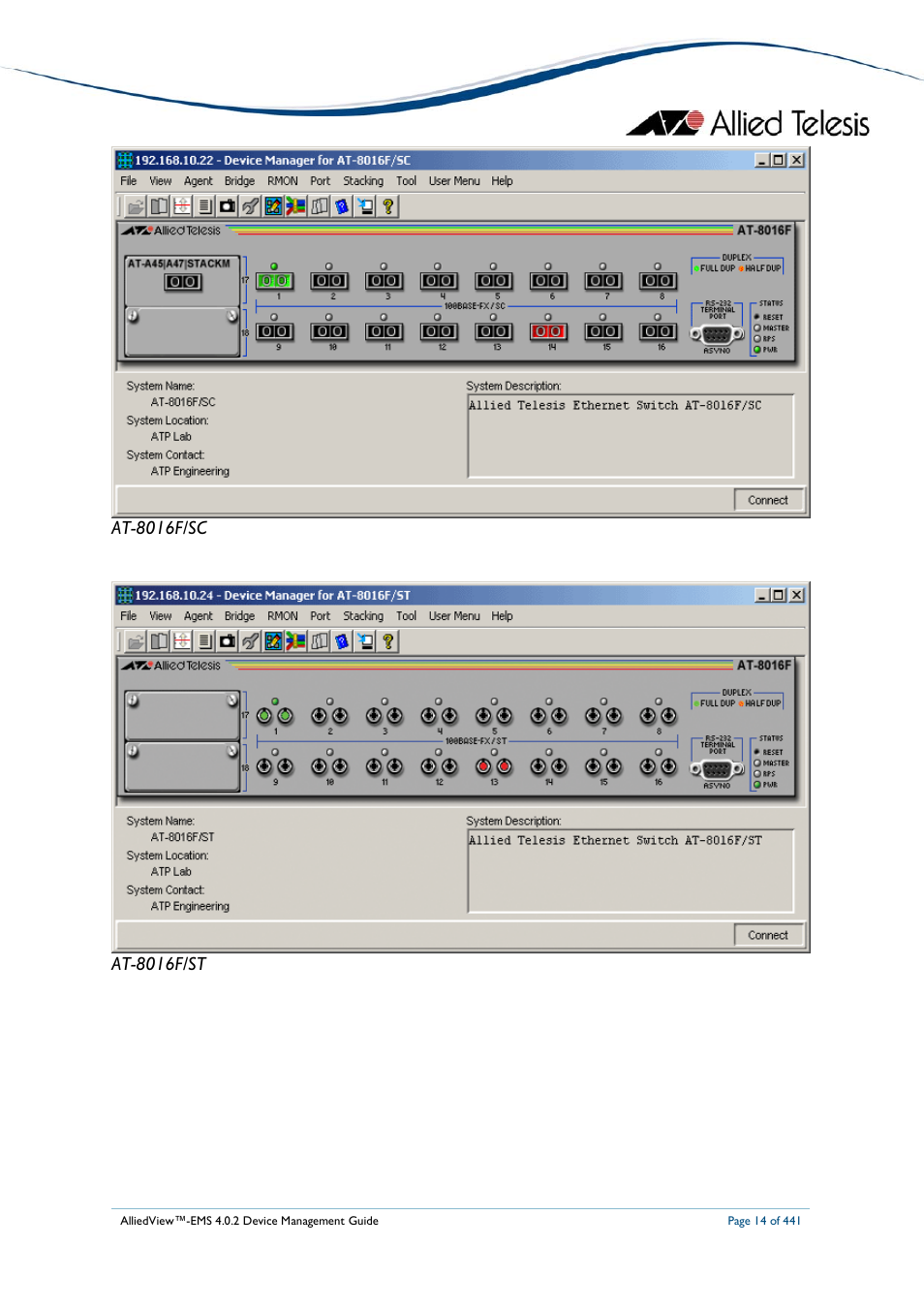Click the open folder icon in the AT-8016F/ST toolbar
Screen dimensions: 924x1309
[136, 641]
